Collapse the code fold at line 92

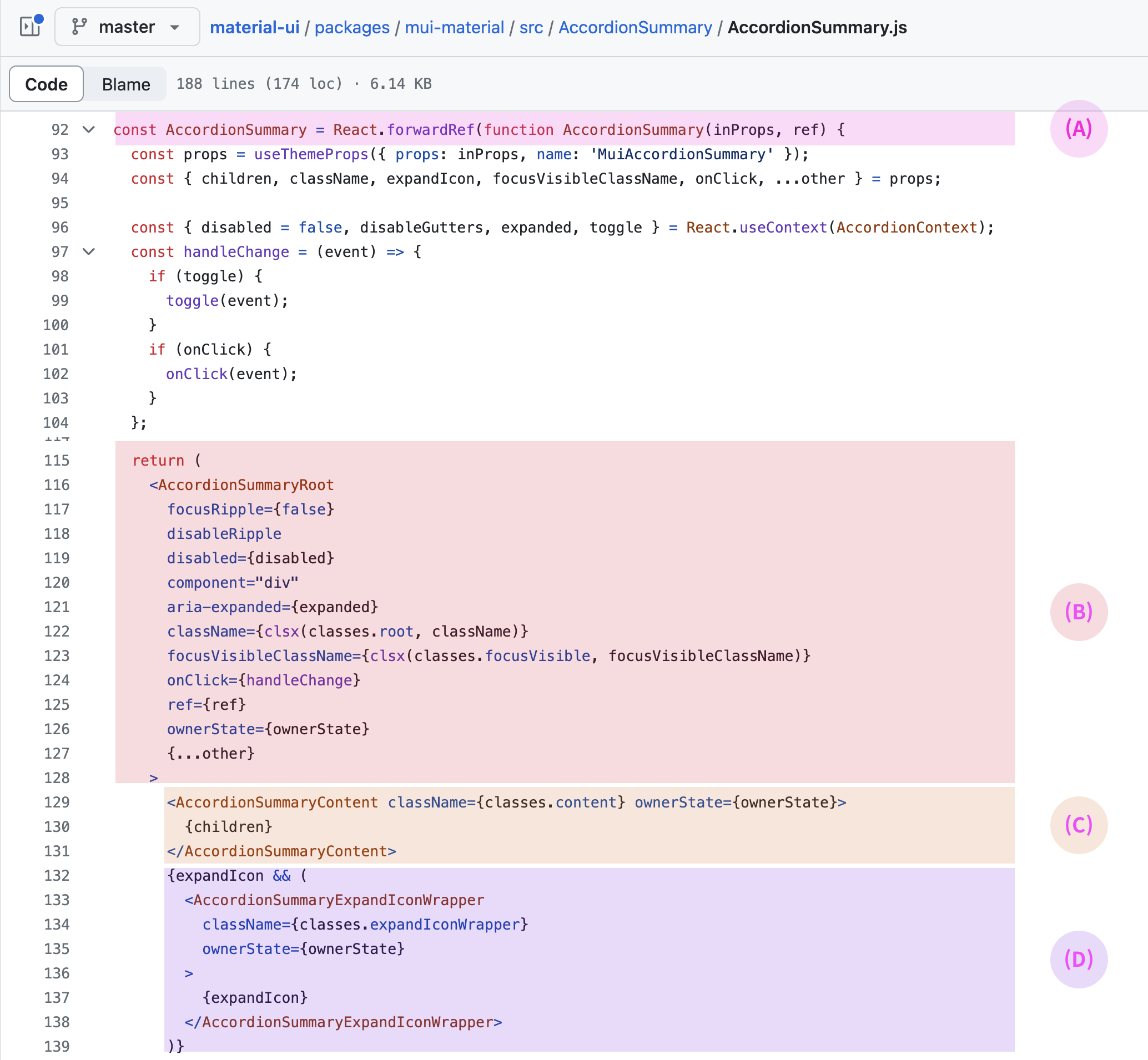point(89,130)
